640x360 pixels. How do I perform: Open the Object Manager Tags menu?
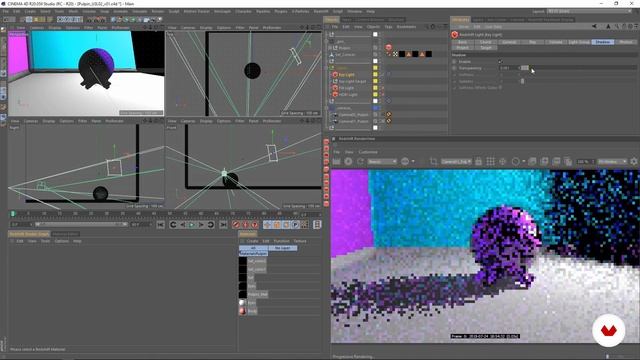coord(388,27)
